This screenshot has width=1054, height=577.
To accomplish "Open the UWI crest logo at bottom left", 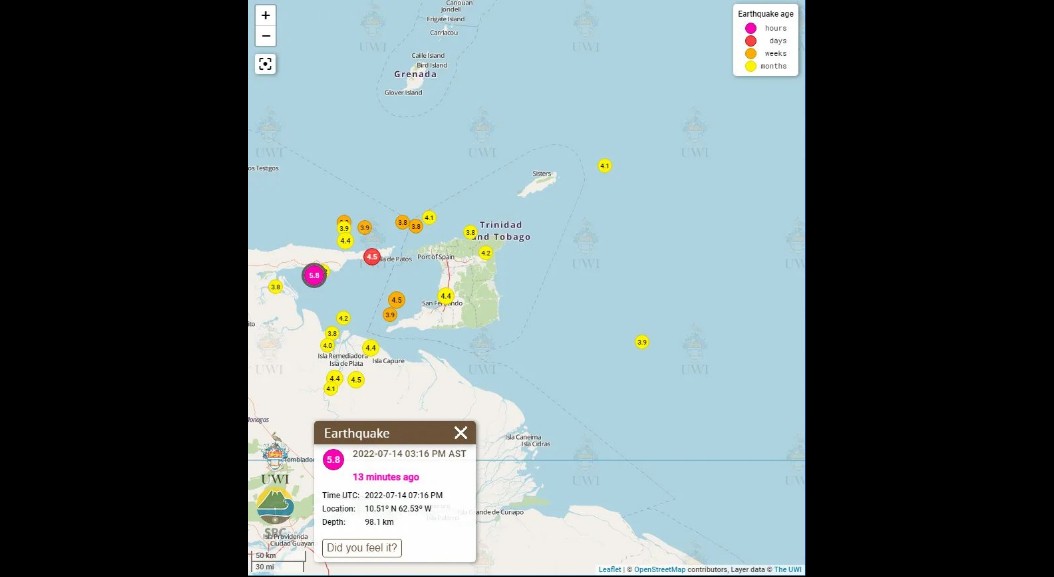I will coord(274,459).
